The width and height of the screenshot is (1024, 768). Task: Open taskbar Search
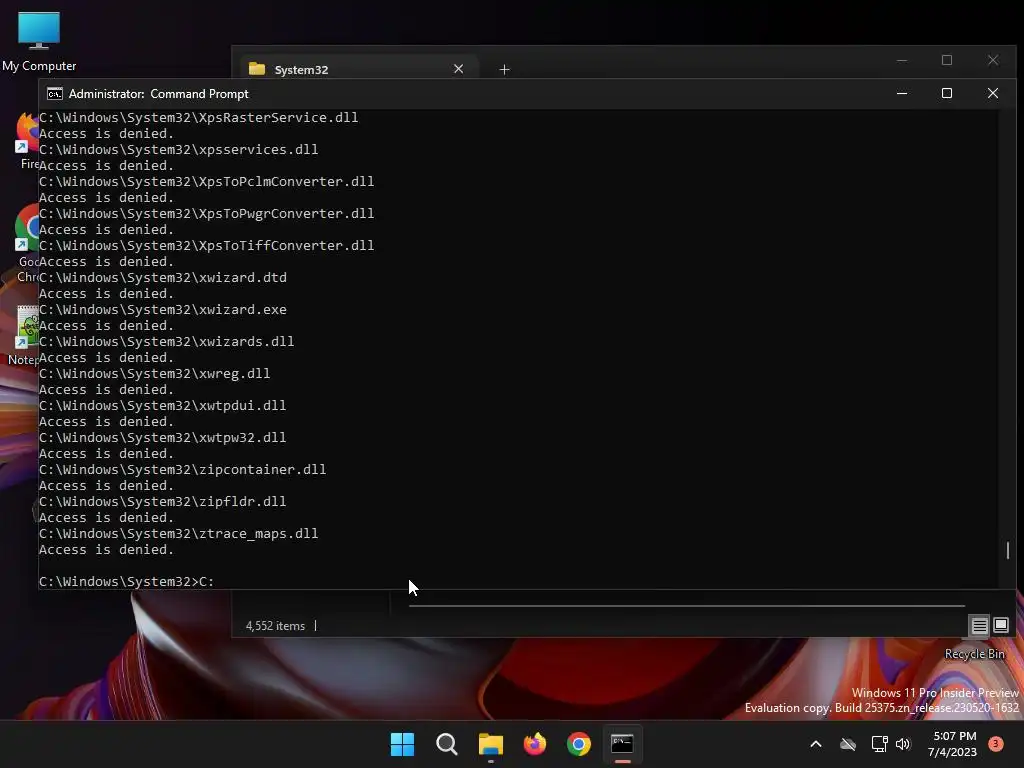point(447,744)
